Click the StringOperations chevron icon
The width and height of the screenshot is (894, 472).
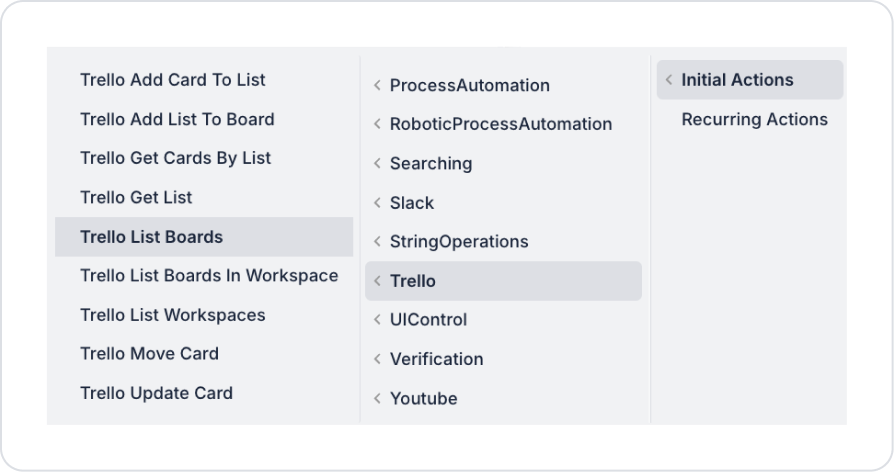coord(377,242)
